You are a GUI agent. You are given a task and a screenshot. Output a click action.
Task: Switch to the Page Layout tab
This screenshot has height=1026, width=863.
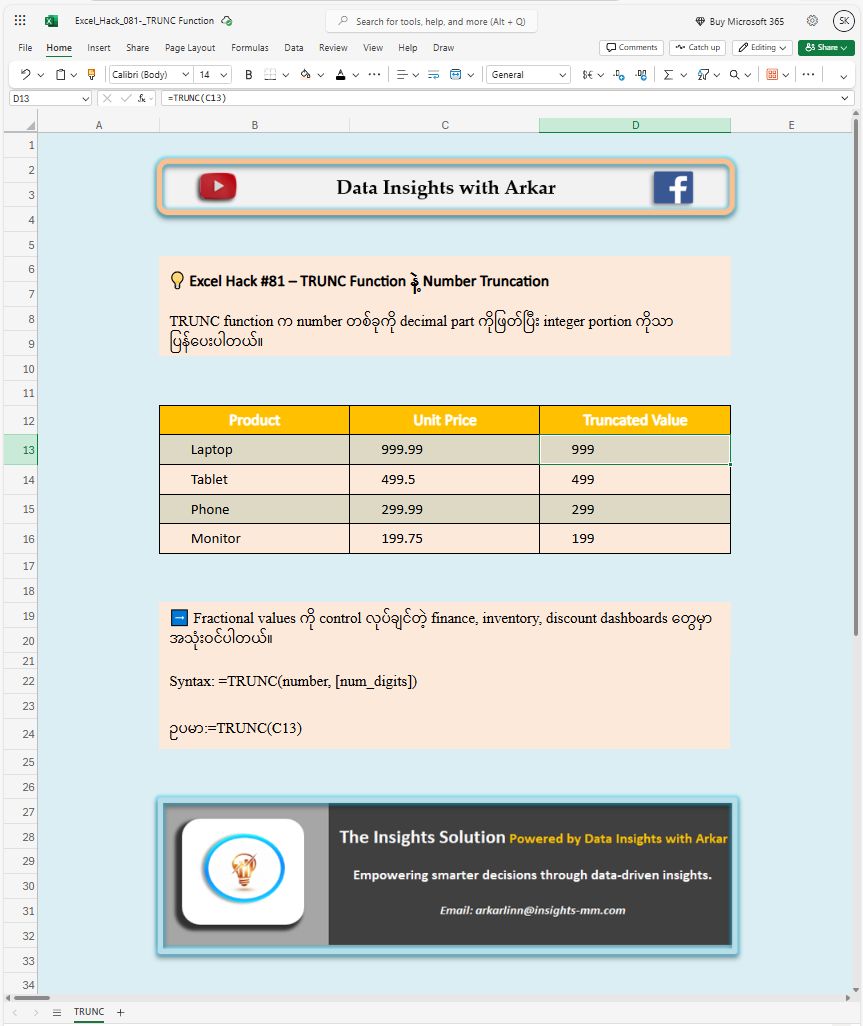click(190, 47)
